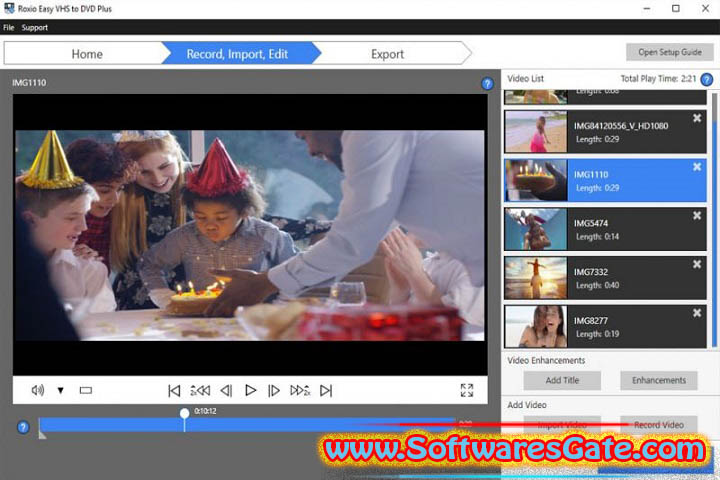Viewport: 720px width, 480px height.
Task: Jump to the start of the clip
Action: click(174, 390)
